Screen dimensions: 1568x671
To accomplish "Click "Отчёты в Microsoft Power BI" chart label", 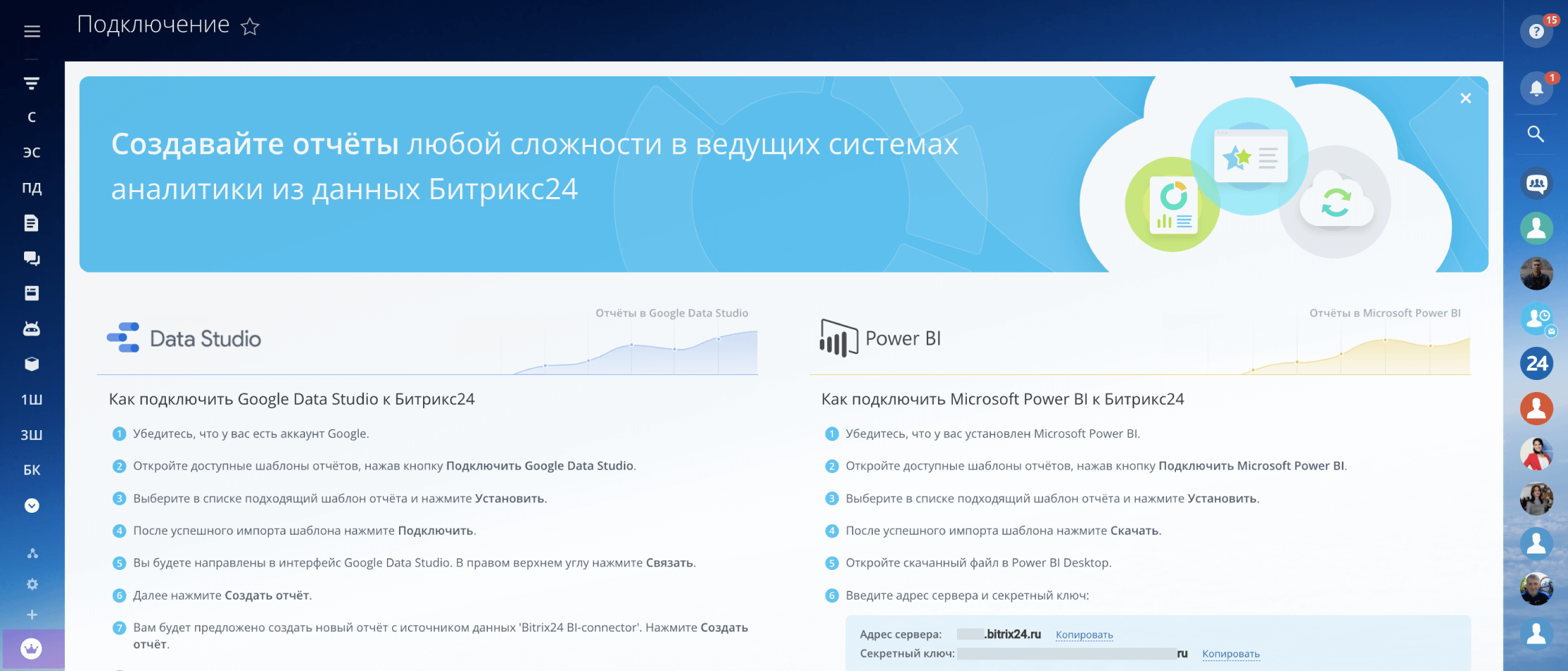I will coord(1385,313).
